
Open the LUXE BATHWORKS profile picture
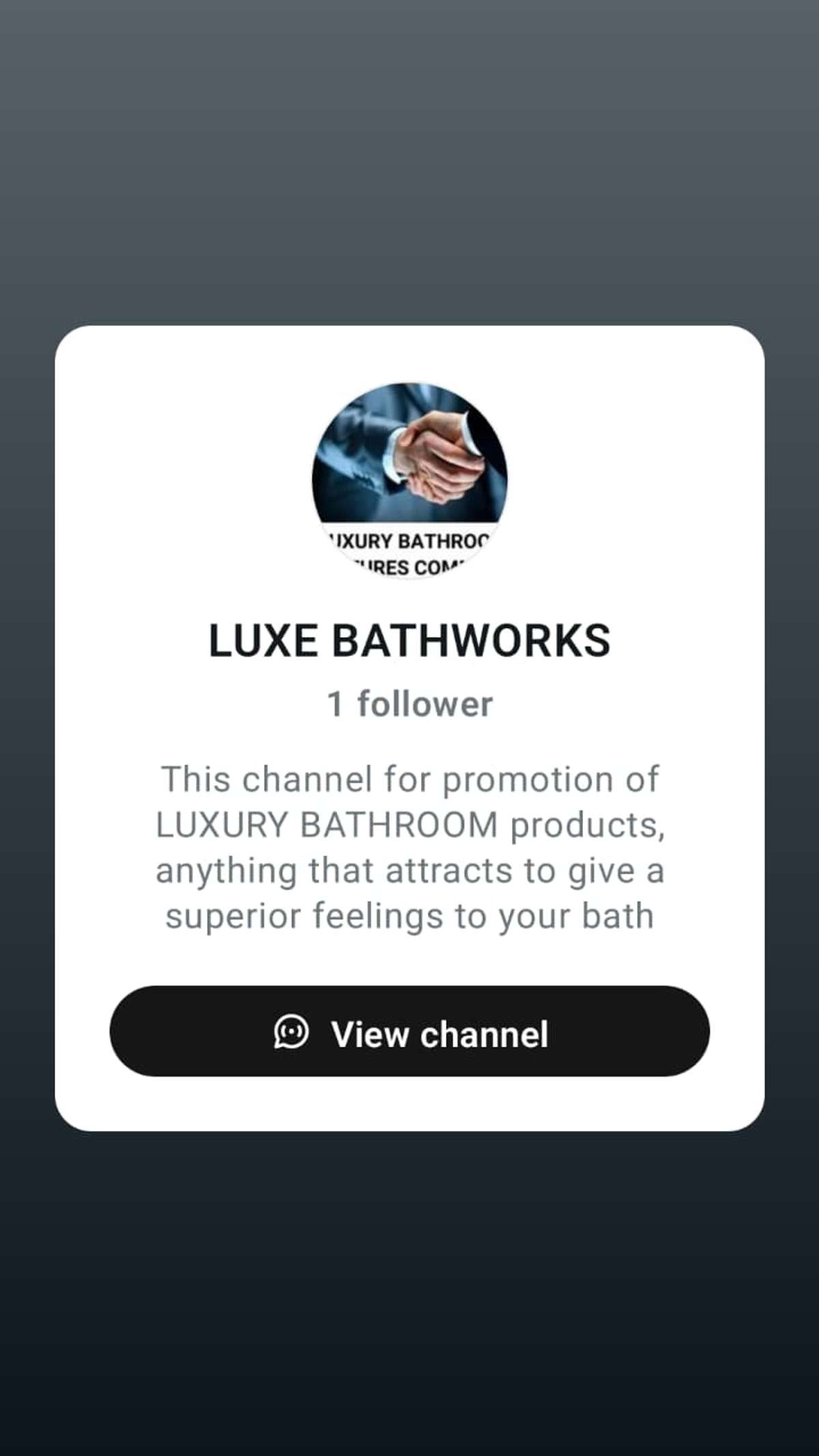(x=409, y=481)
